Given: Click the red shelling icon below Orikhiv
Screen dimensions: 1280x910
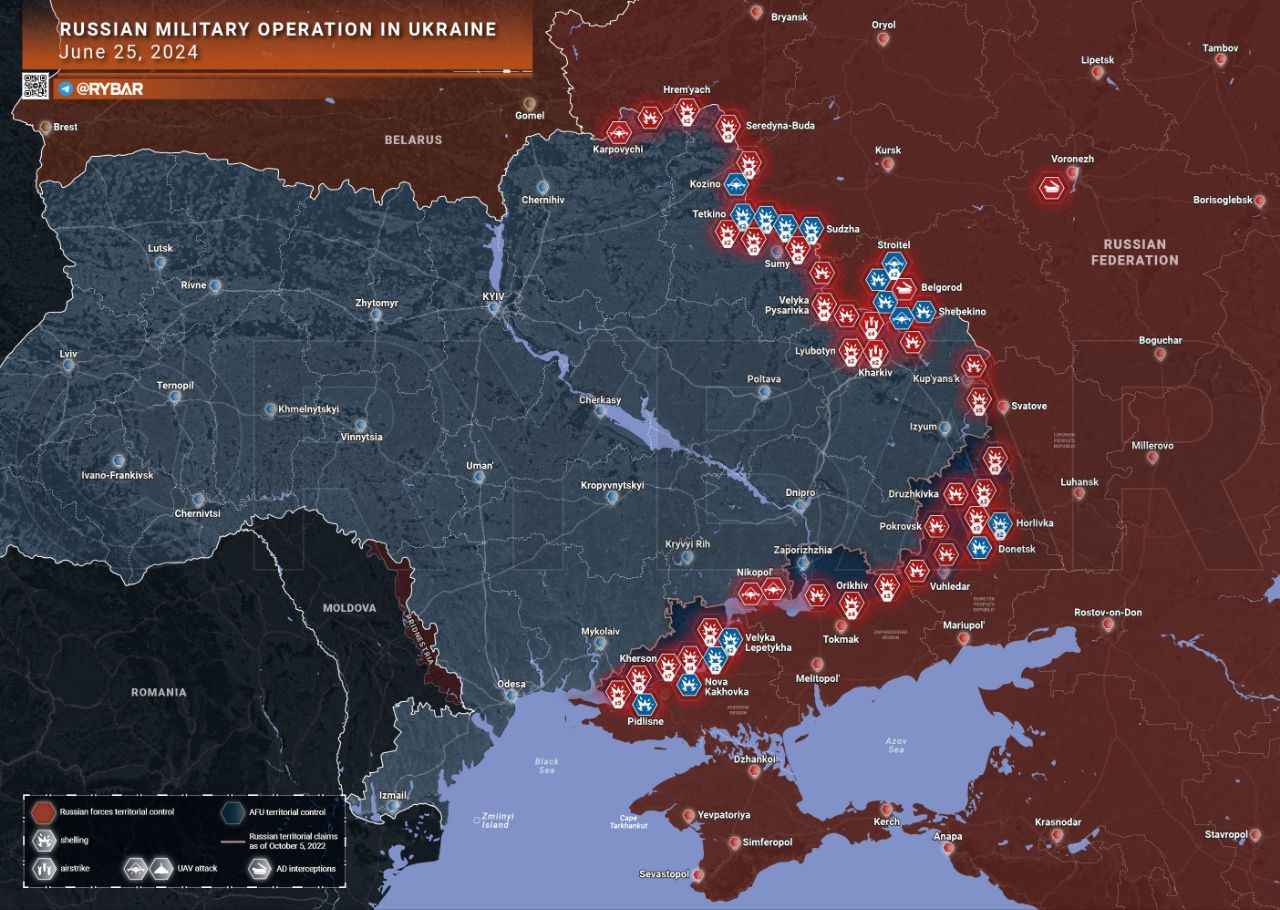Looking at the screenshot, I should pos(851,603).
